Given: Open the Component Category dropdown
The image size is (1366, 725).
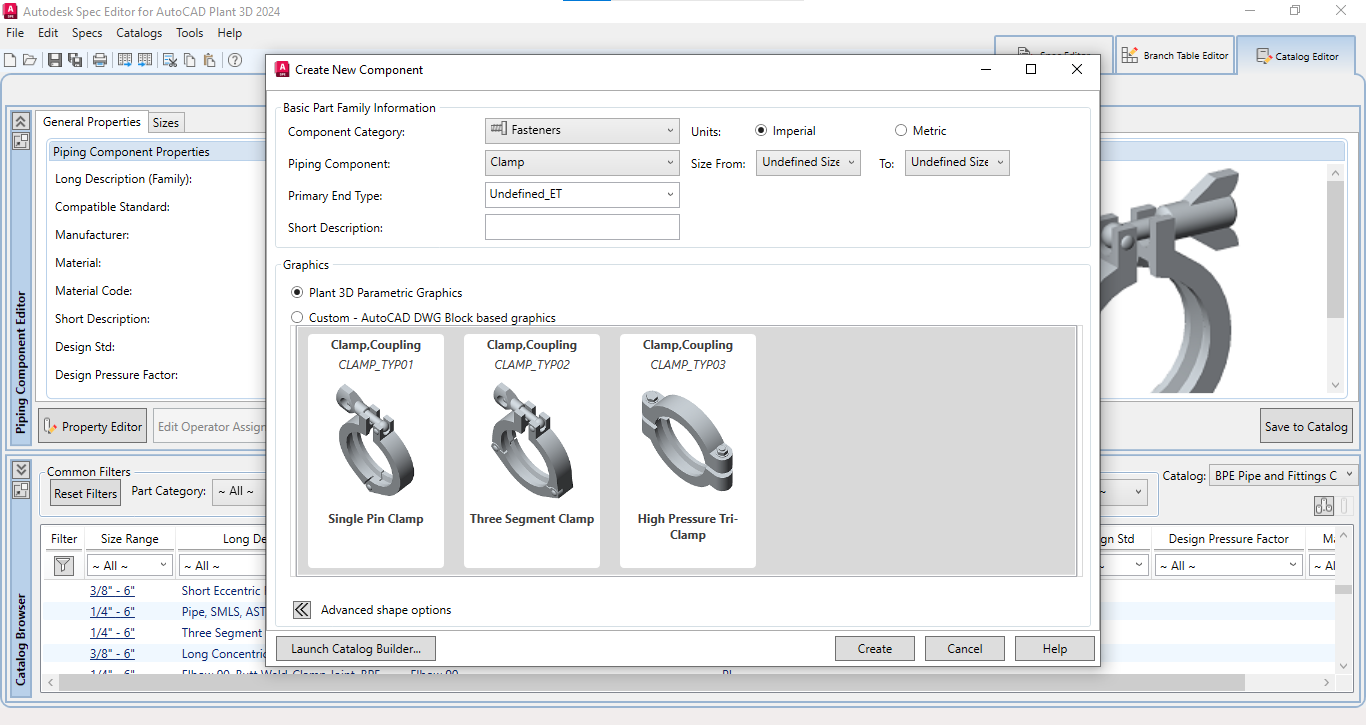Looking at the screenshot, I should click(582, 130).
